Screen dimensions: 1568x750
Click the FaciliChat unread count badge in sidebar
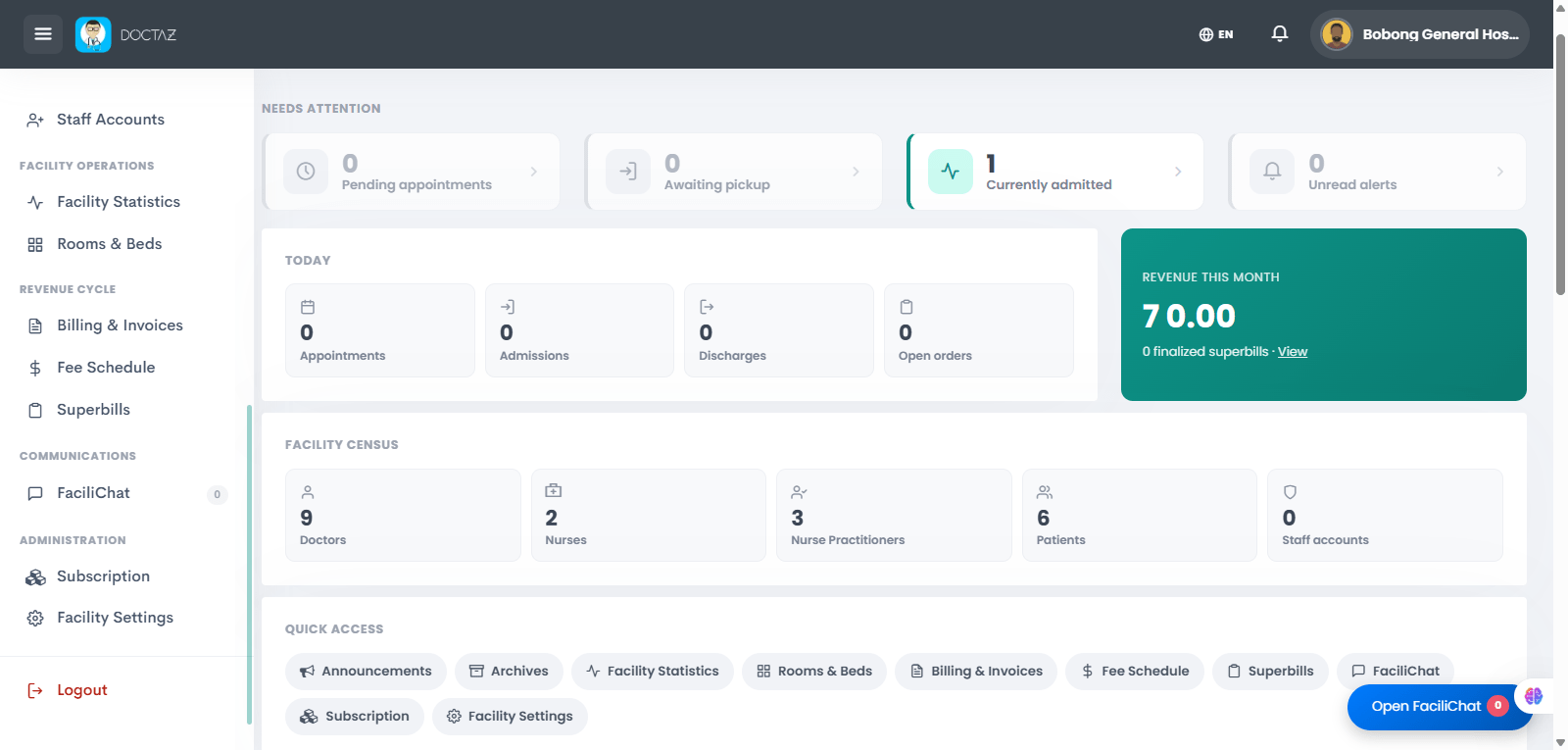218,494
